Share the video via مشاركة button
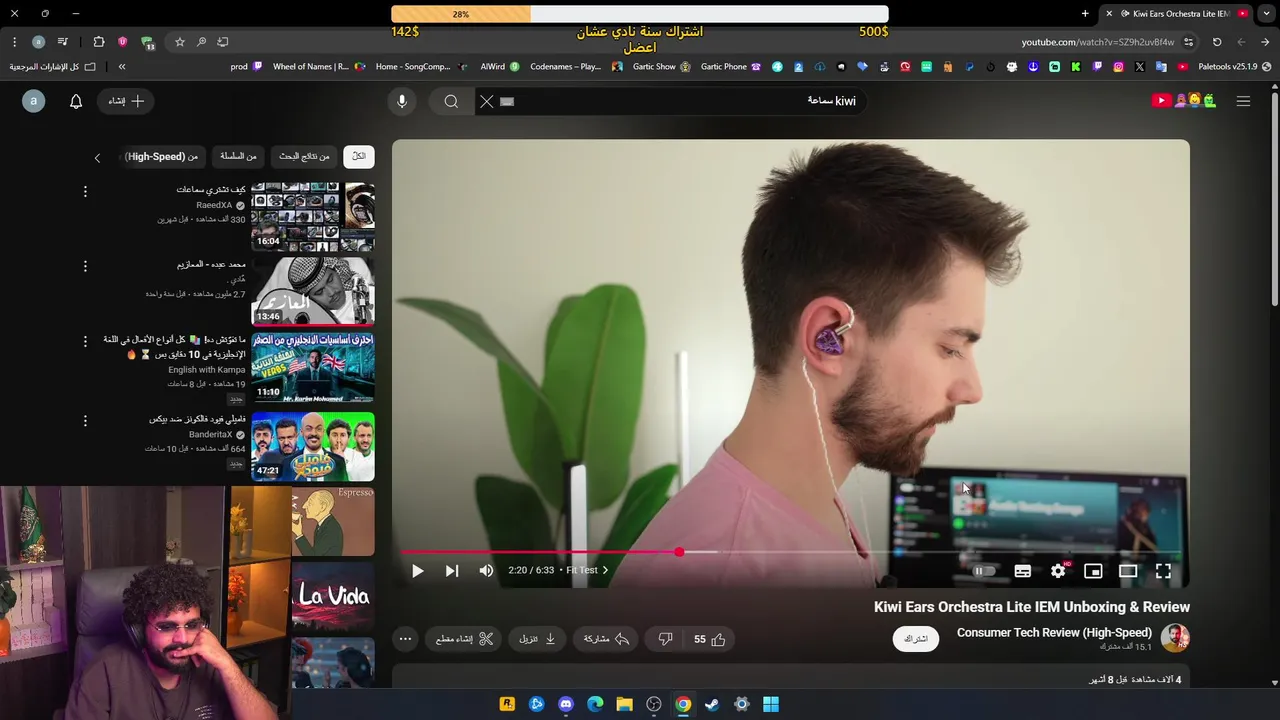This screenshot has height=720, width=1280. (607, 639)
